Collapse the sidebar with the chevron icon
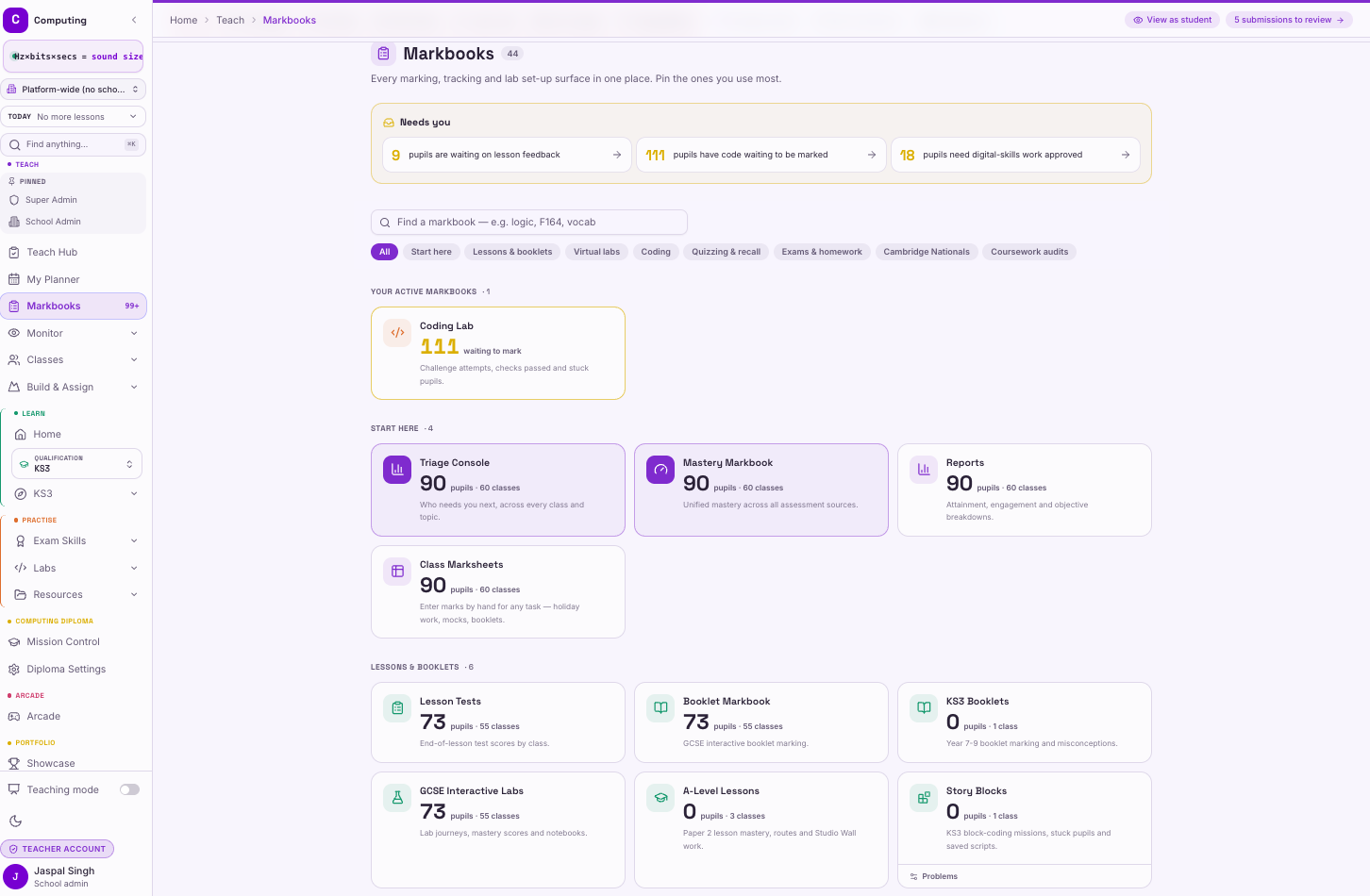 tap(133, 20)
